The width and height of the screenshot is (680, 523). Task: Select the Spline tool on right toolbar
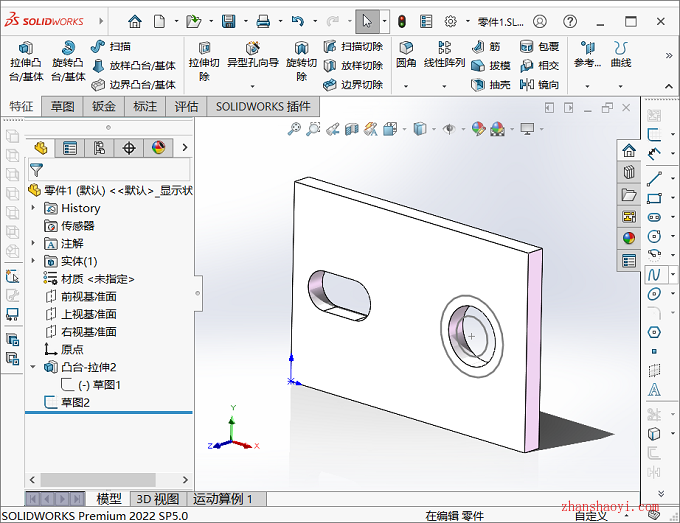(x=654, y=274)
